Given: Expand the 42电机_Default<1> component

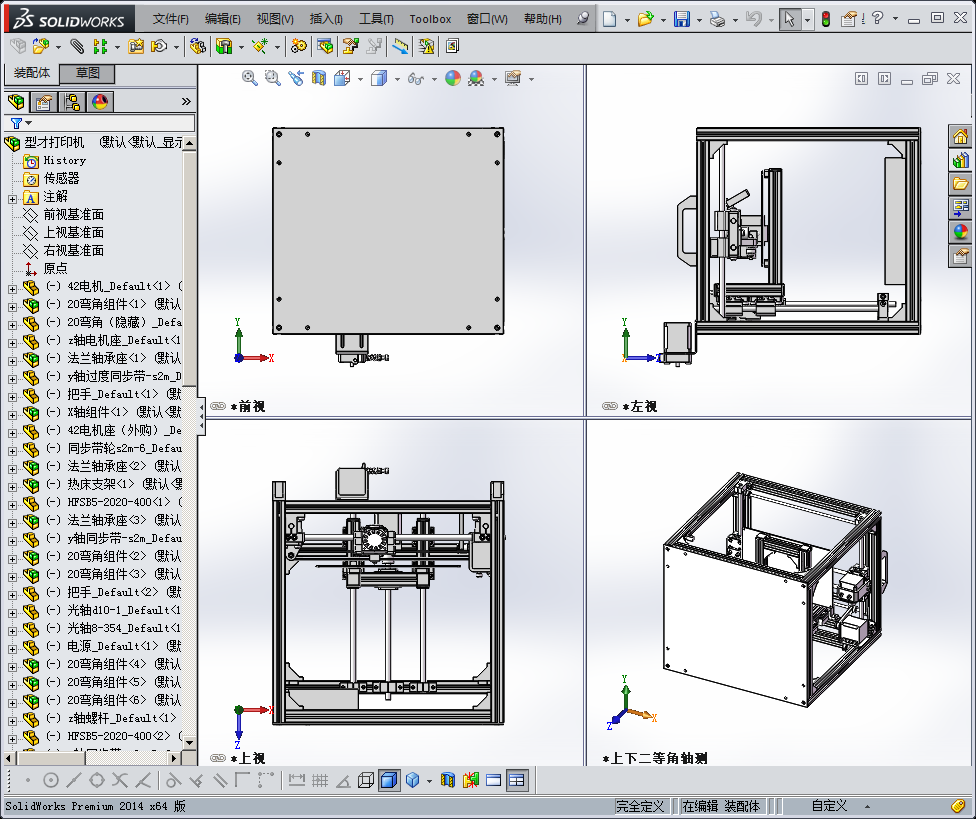Looking at the screenshot, I should point(12,289).
